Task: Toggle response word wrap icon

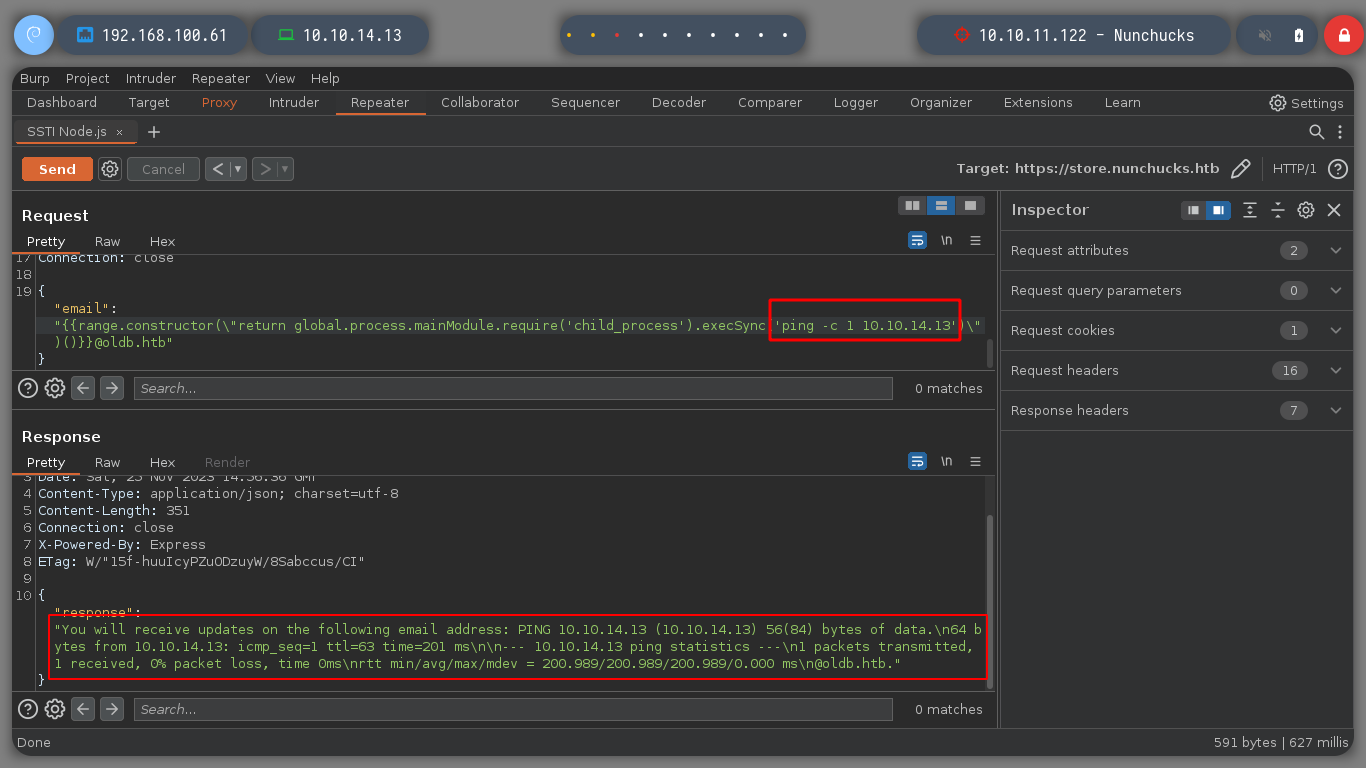Action: [x=917, y=461]
